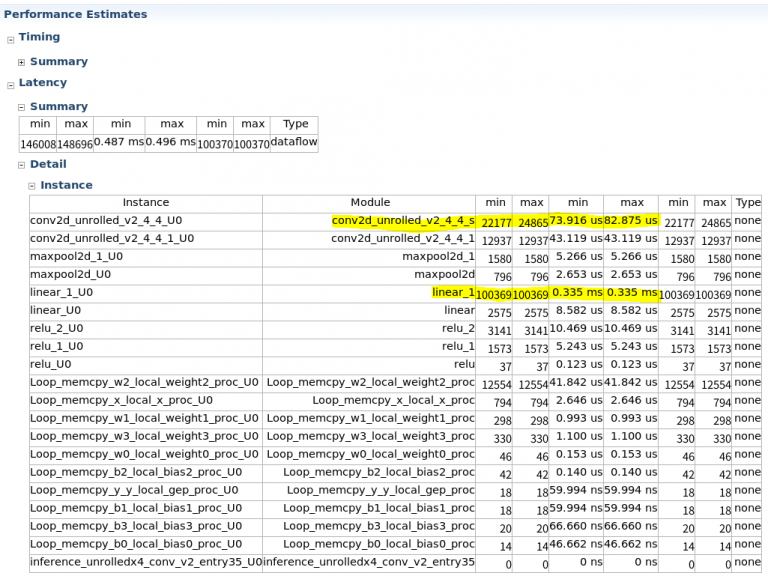
Task: Select the highlighted linear_1 module cell
Action: point(453,293)
